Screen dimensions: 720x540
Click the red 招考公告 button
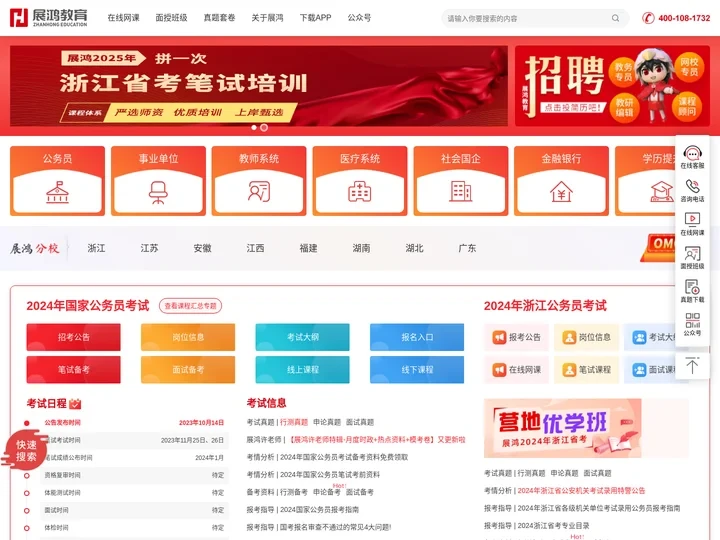point(73,337)
